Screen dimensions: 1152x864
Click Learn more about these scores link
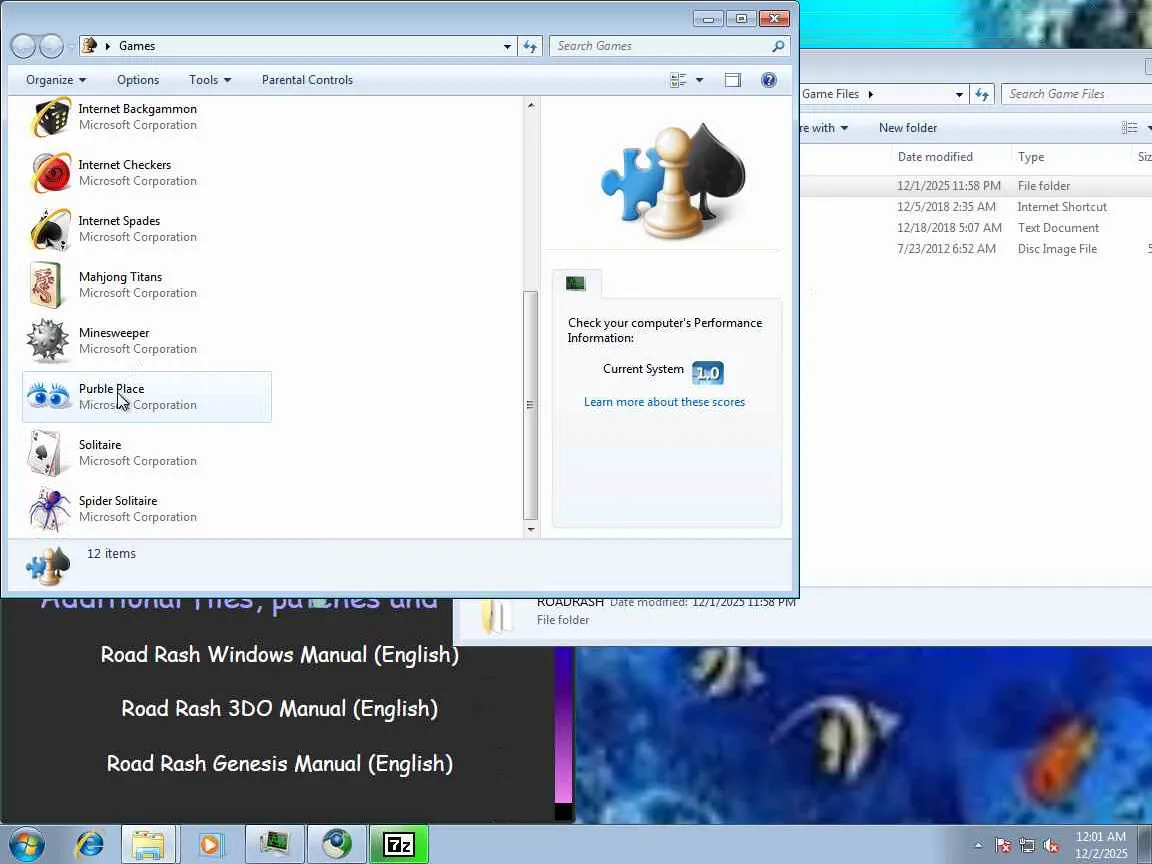(664, 402)
